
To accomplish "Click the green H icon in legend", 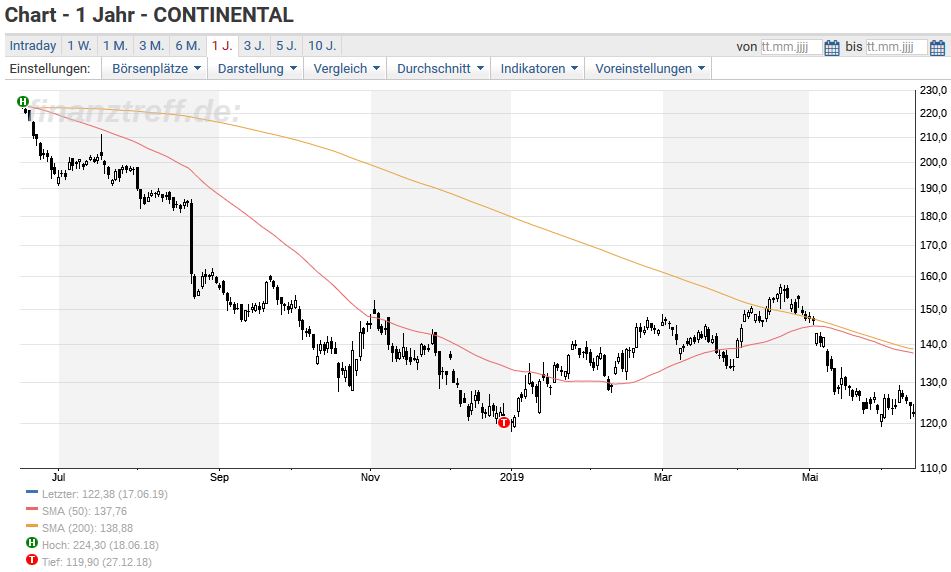I will (x=32, y=543).
